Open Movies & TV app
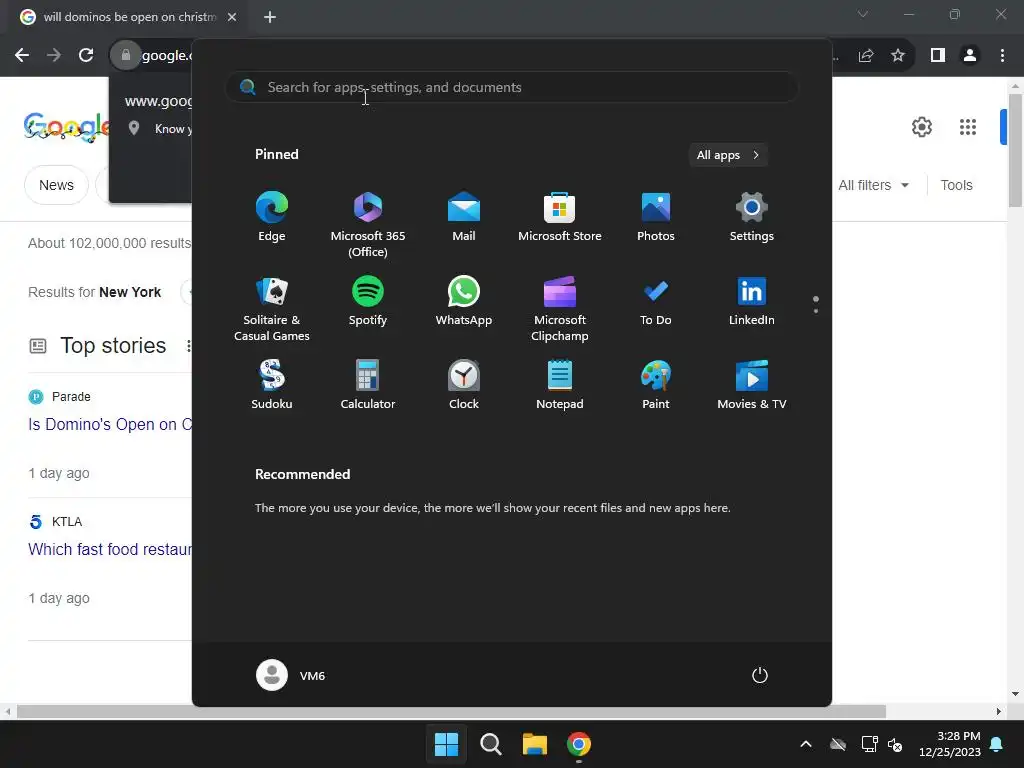This screenshot has width=1024, height=768. pos(752,385)
